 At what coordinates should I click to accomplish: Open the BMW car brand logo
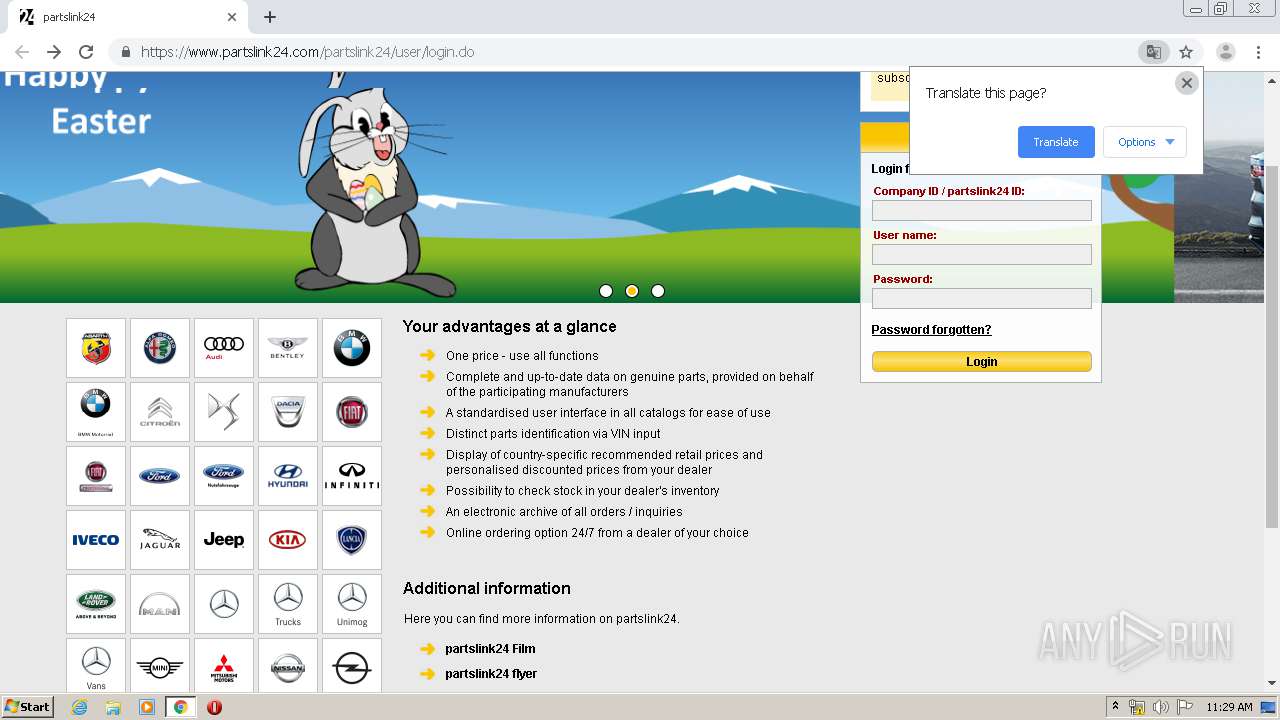[352, 348]
